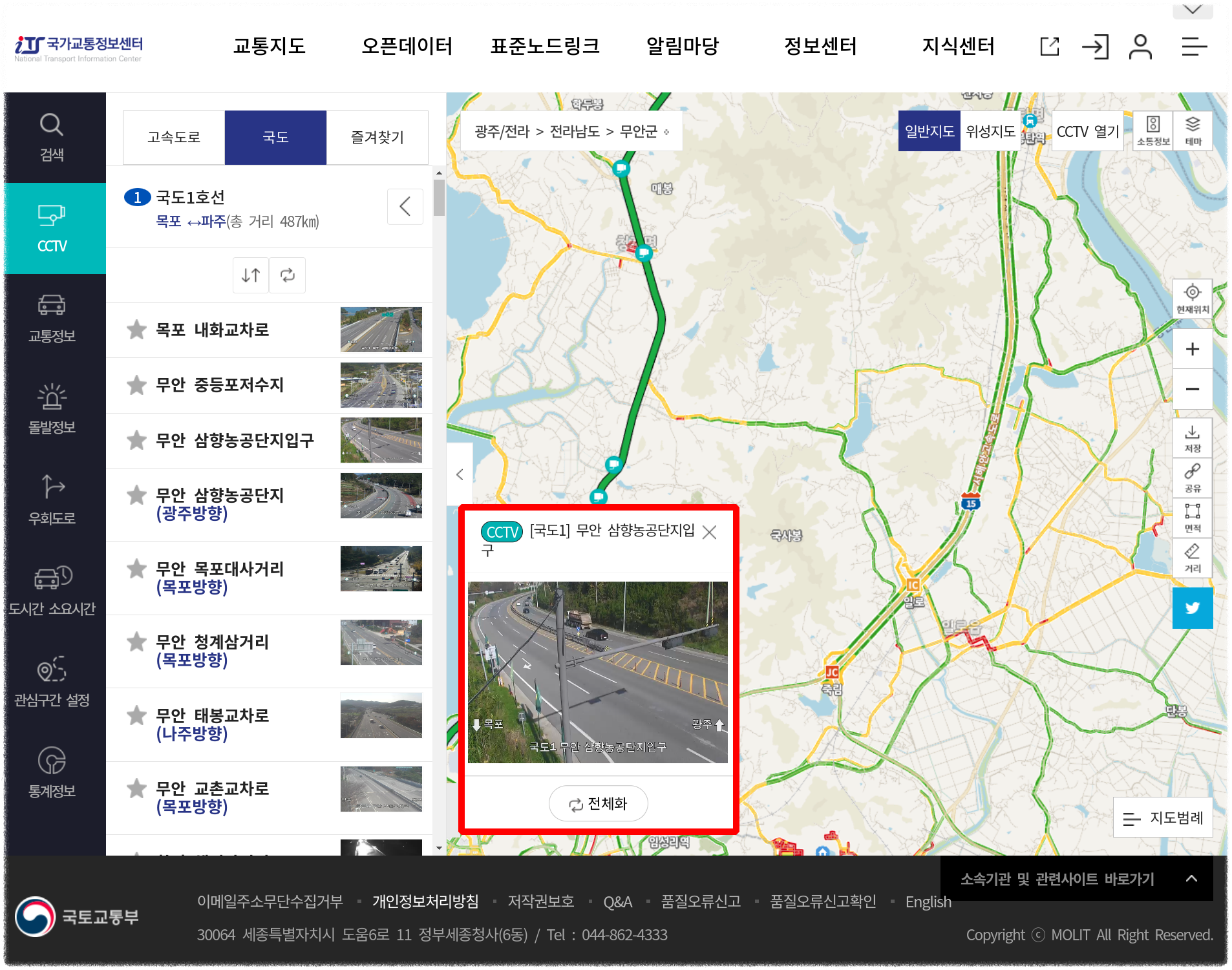Open the 표준노드링크 menu
1232x970 pixels.
tap(546, 46)
